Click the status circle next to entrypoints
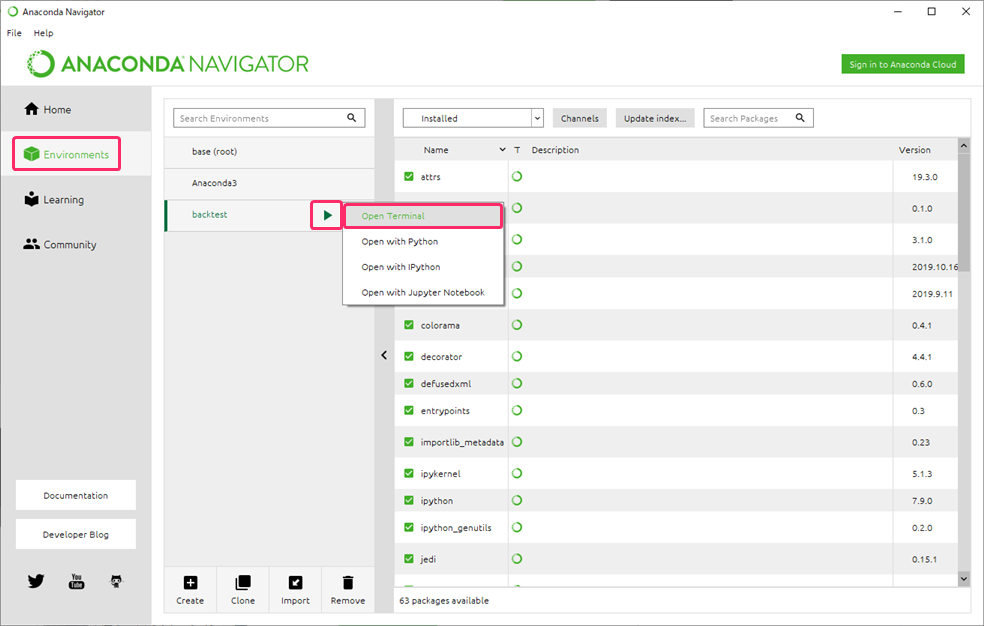The image size is (984, 626). [517, 410]
